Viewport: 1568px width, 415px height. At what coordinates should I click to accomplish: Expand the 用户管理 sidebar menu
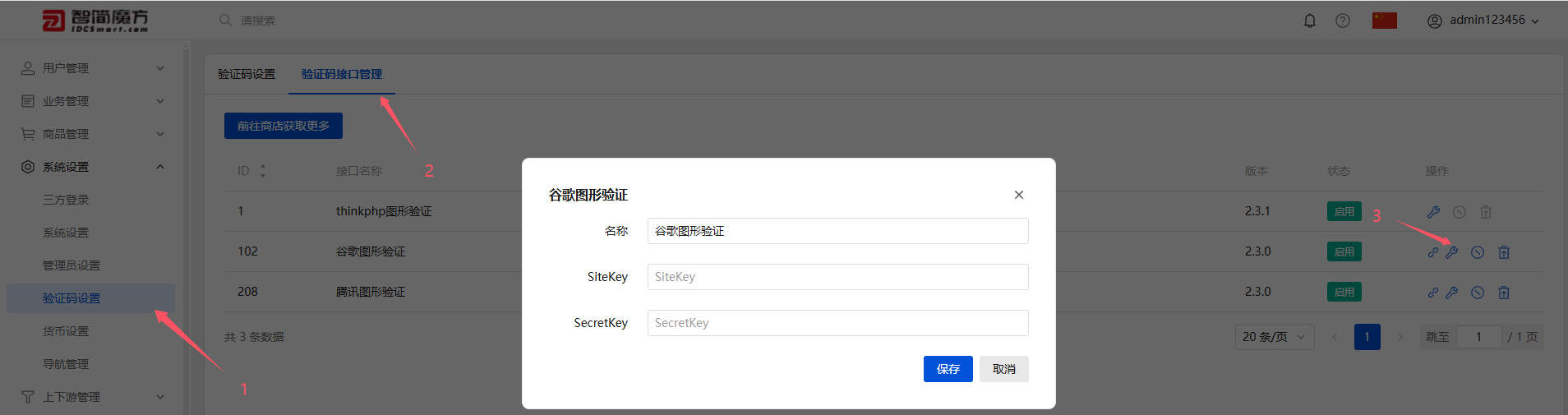[90, 68]
